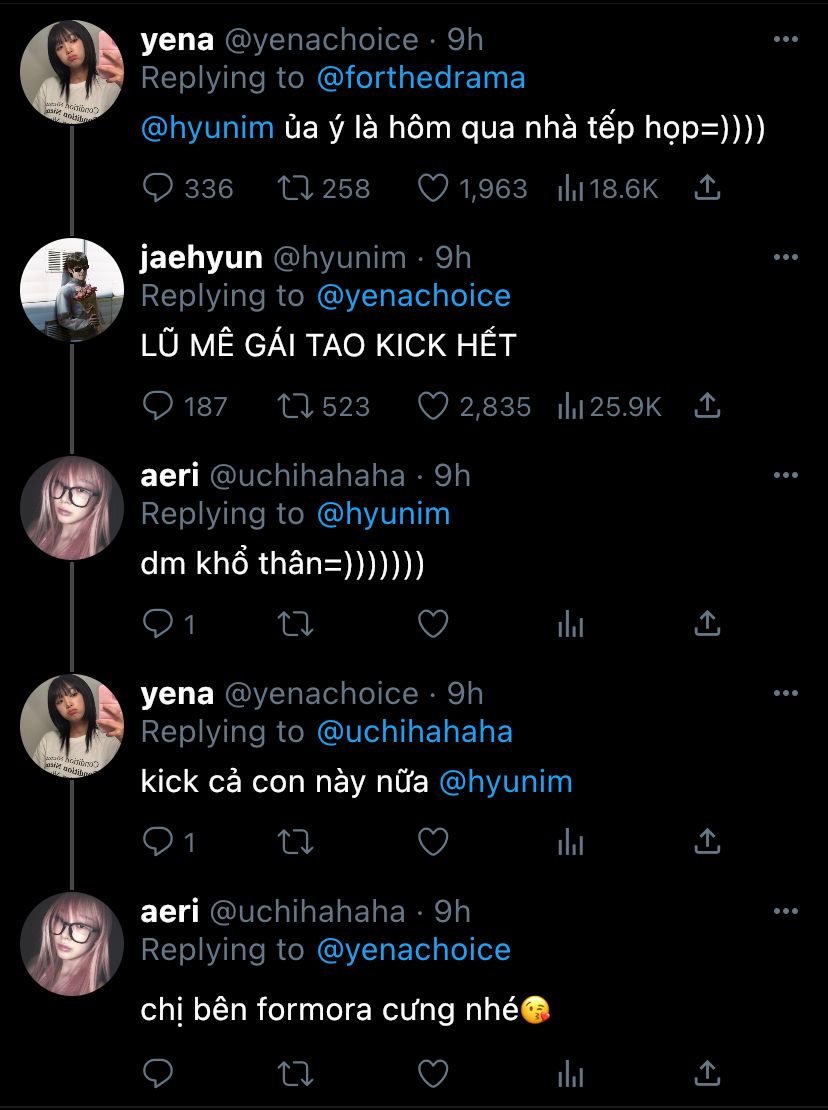Open @hyunim mention in yena's first tweet
The width and height of the screenshot is (828, 1110).
(x=207, y=130)
